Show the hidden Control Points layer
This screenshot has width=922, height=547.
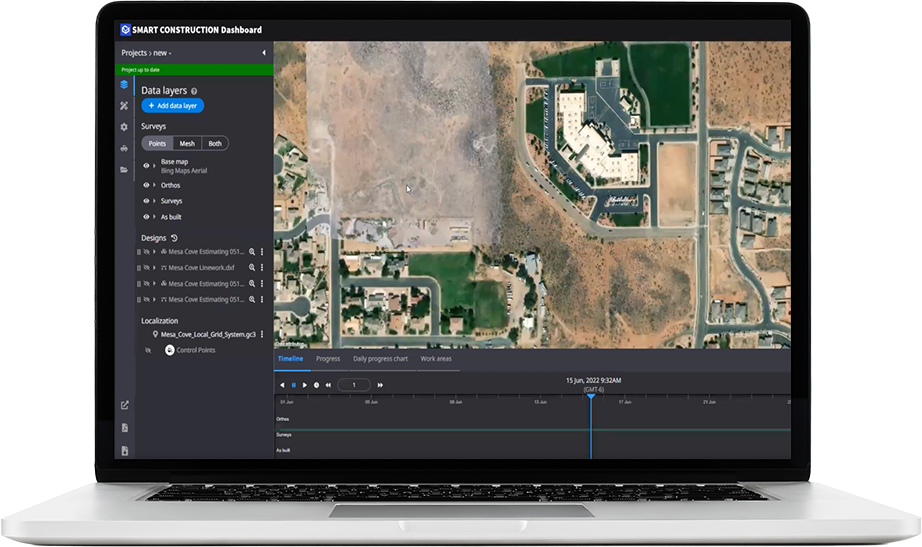(148, 350)
